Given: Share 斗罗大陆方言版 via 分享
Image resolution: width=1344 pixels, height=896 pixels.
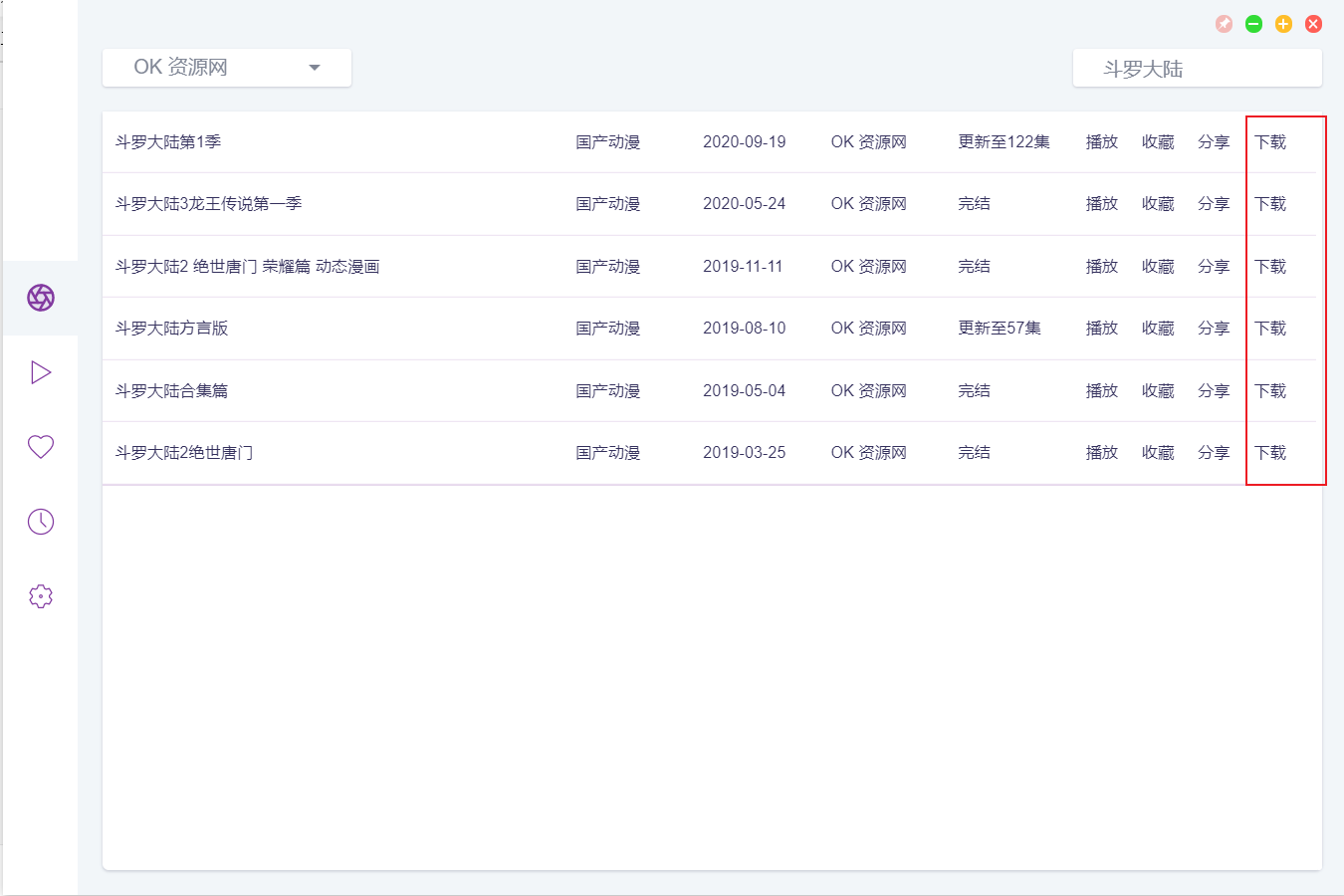Looking at the screenshot, I should 1214,329.
